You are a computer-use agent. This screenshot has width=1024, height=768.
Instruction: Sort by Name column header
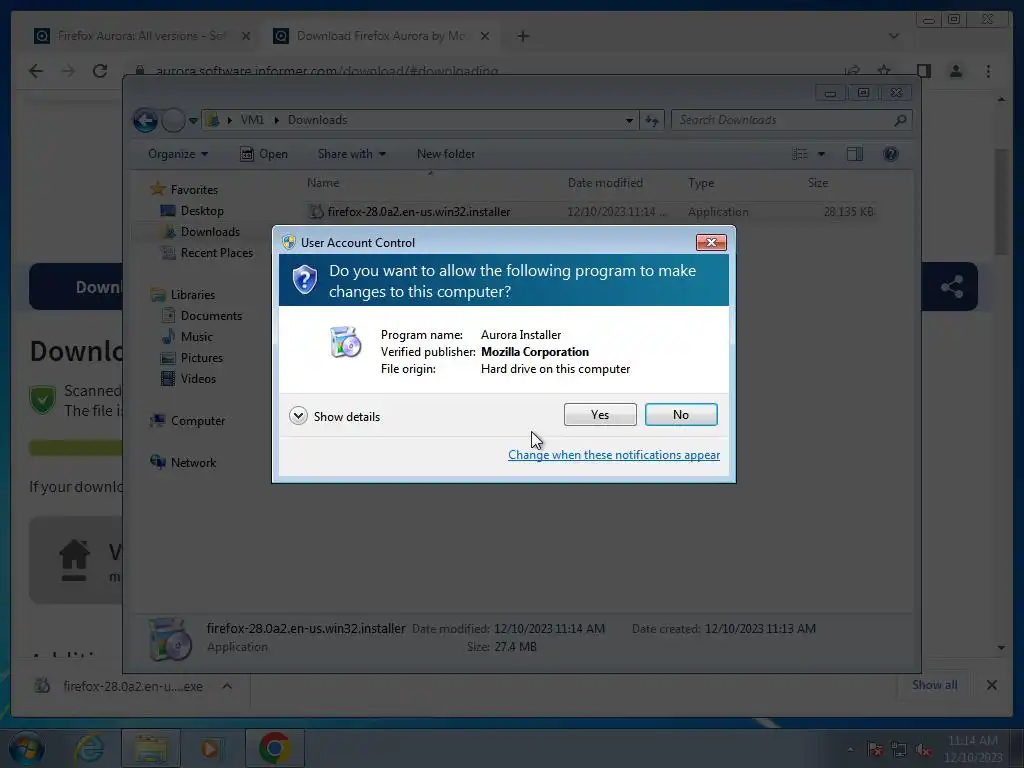click(x=323, y=183)
